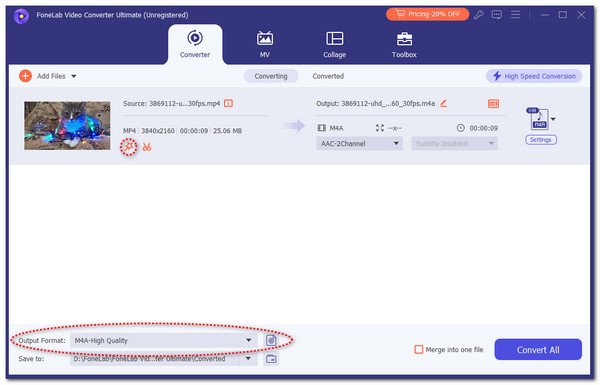The height and width of the screenshot is (385, 600).
Task: Click the orange metadata ID icon
Action: click(x=493, y=104)
